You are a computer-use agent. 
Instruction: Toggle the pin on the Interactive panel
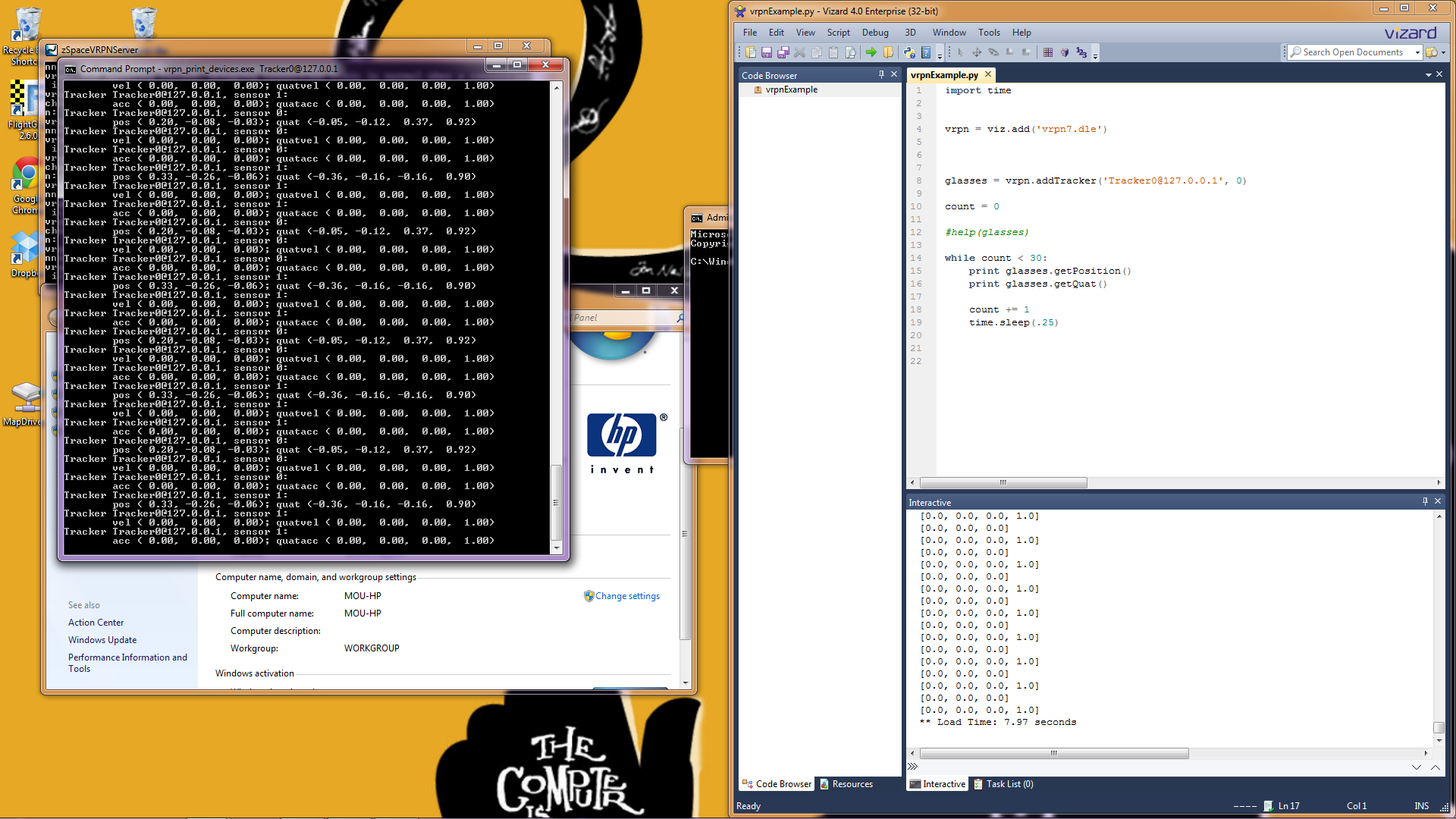click(x=1425, y=501)
